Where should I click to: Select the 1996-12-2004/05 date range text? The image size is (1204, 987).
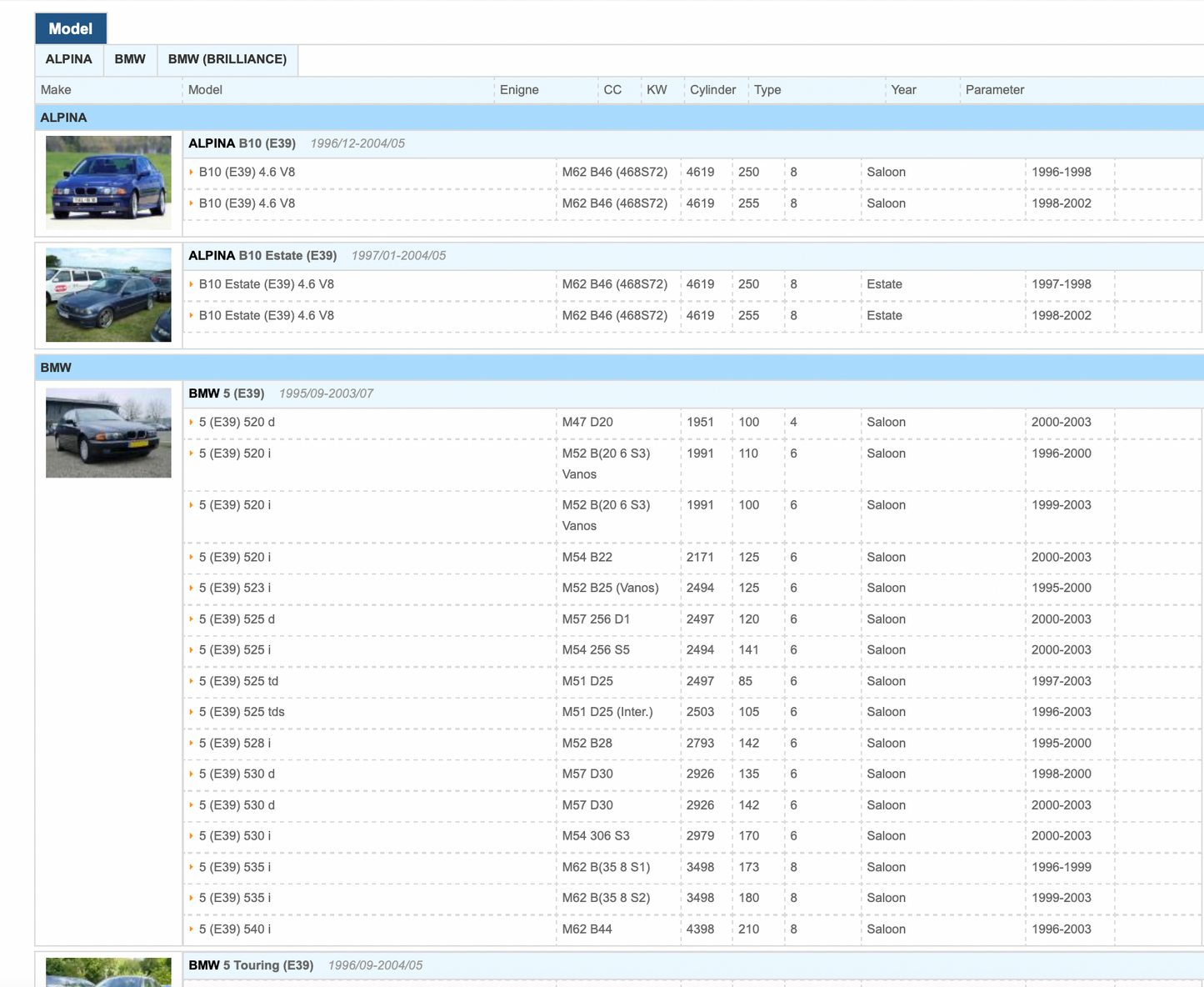click(x=357, y=143)
